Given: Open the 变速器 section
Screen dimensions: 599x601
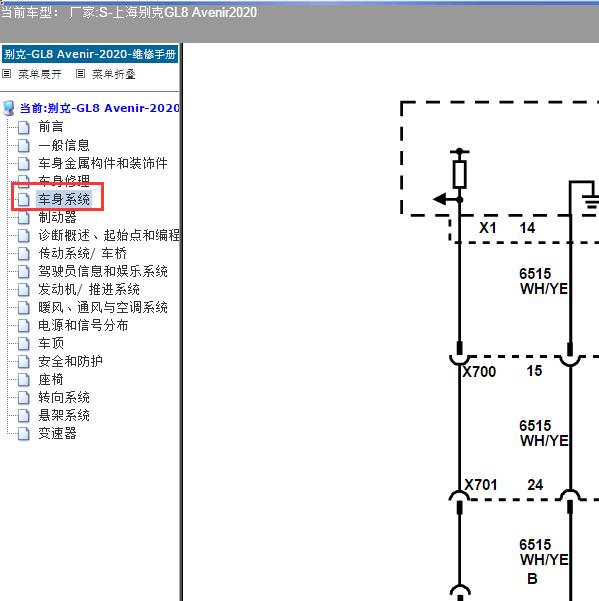Looking at the screenshot, I should click(x=57, y=433).
